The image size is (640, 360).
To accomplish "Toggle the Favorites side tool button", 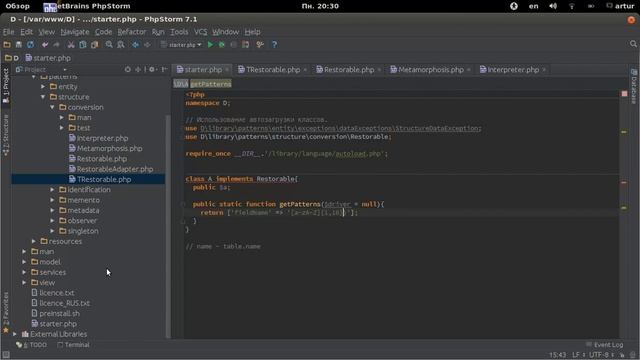I will click(6, 312).
